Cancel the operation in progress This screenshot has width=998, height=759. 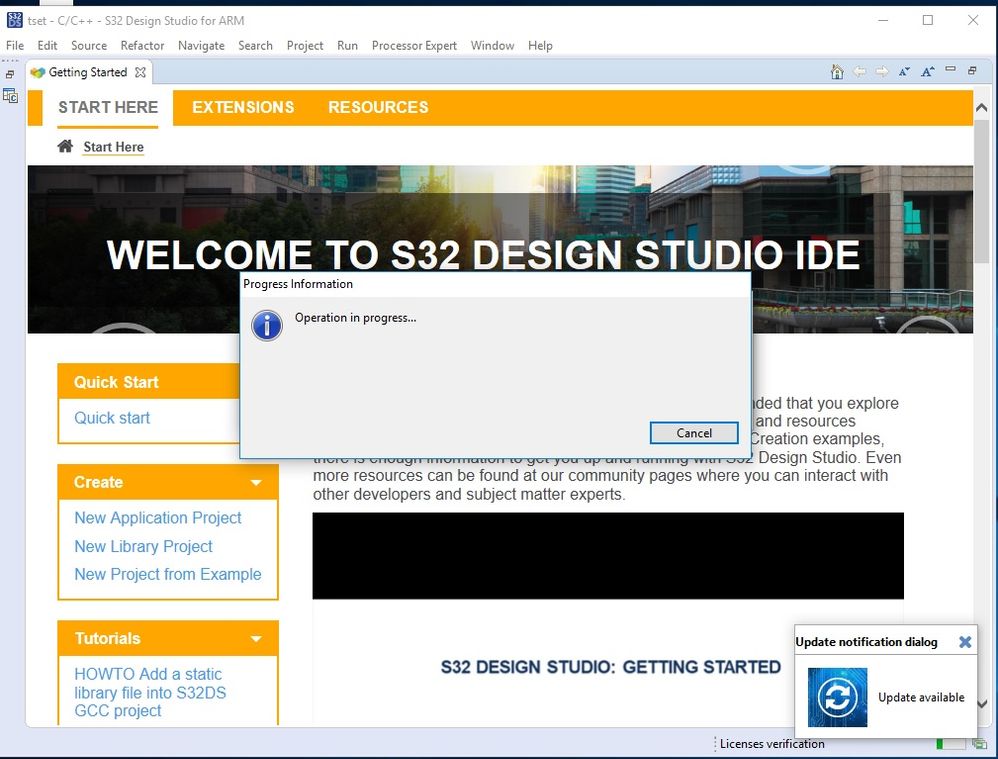point(694,433)
